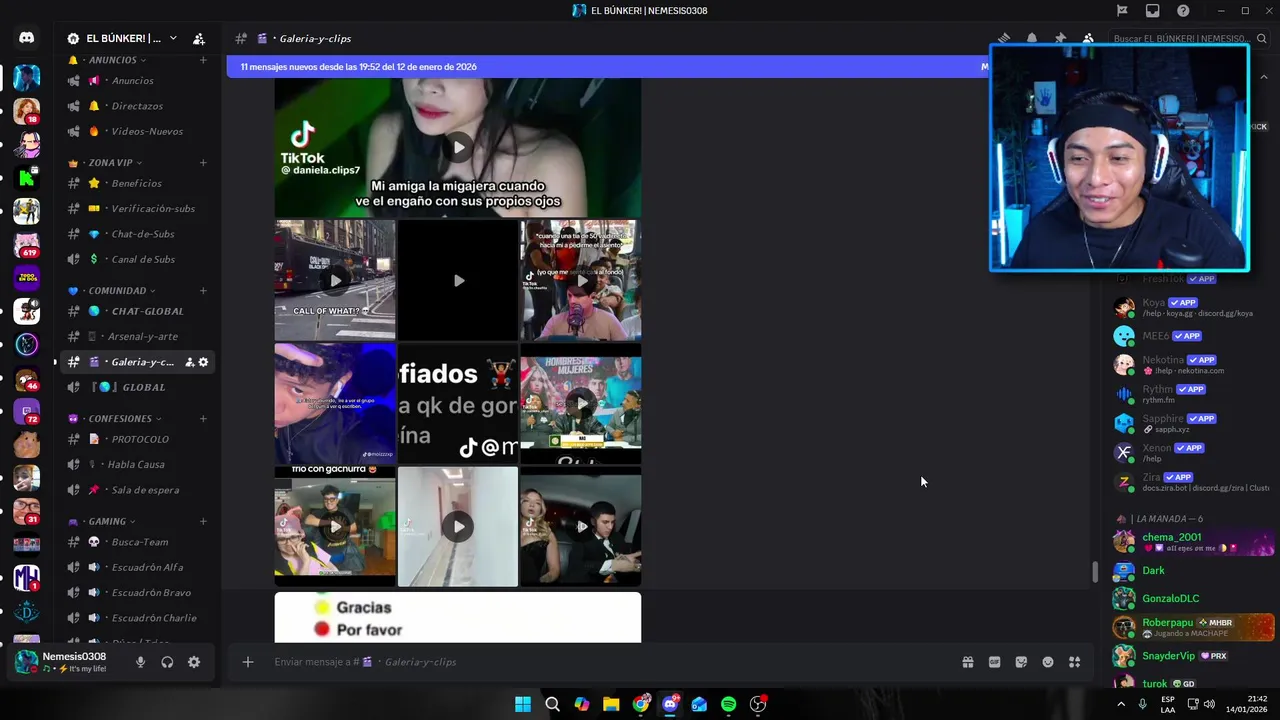Open member Roberpapu profile
The height and width of the screenshot is (720, 1280).
(x=1193, y=627)
